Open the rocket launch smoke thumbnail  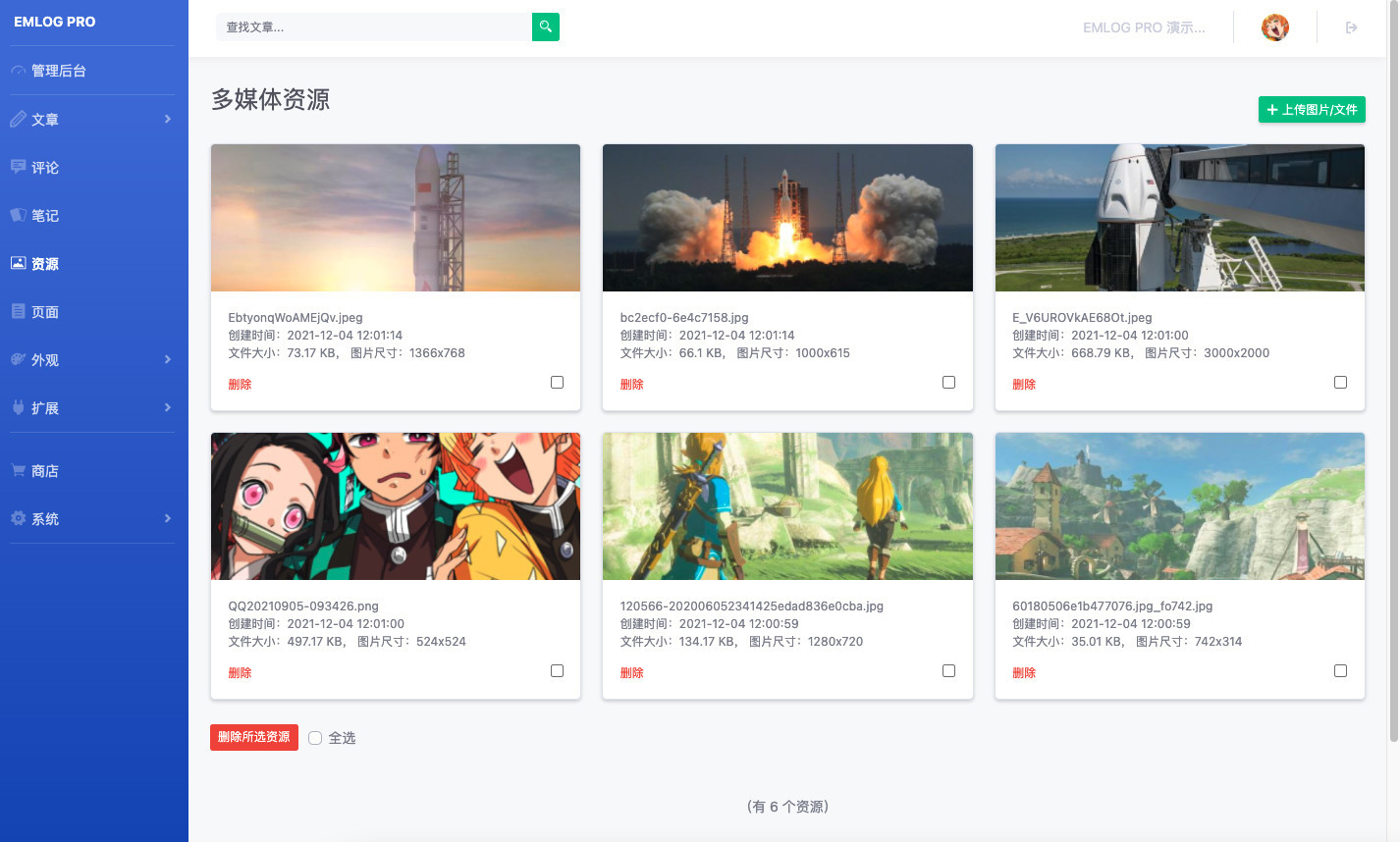(787, 218)
